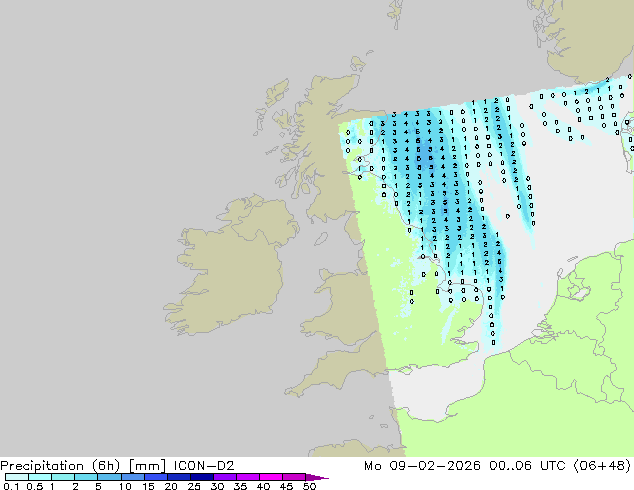Click the '40' legend scale label
The height and width of the screenshot is (490, 634).
pos(263,486)
